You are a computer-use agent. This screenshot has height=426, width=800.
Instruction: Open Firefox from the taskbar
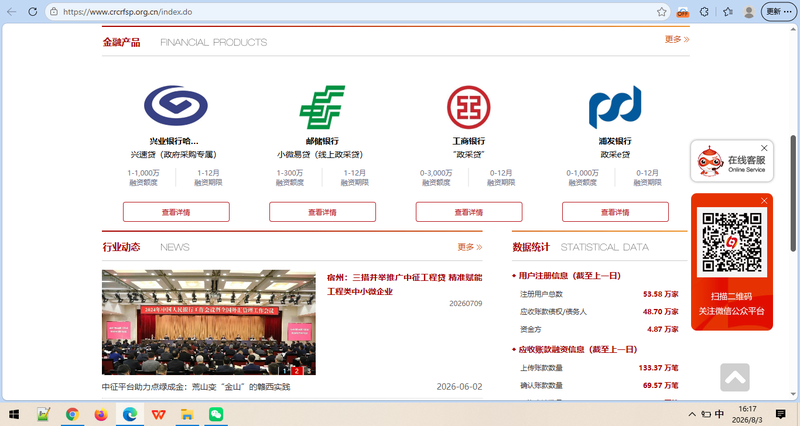pos(101,414)
